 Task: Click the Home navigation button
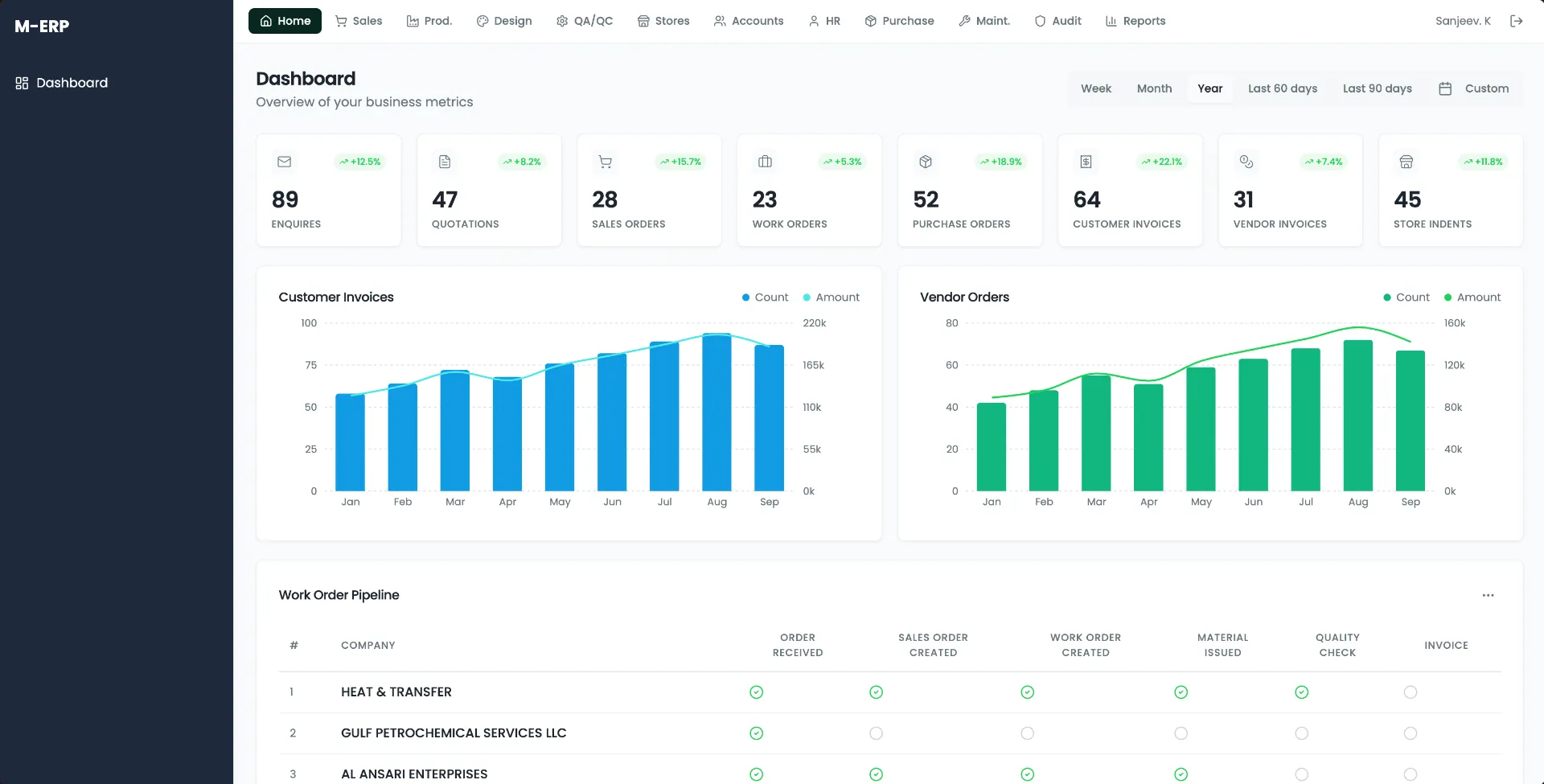[x=285, y=21]
